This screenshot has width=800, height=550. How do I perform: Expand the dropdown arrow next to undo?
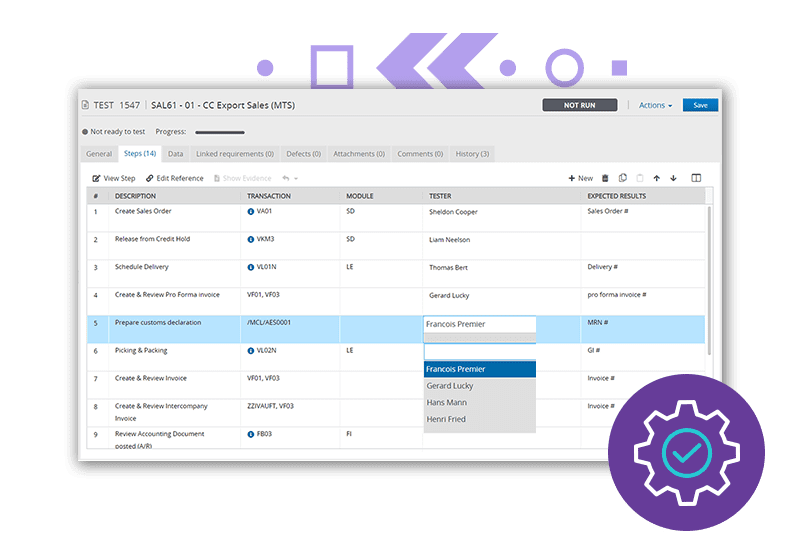pyautogui.click(x=296, y=179)
